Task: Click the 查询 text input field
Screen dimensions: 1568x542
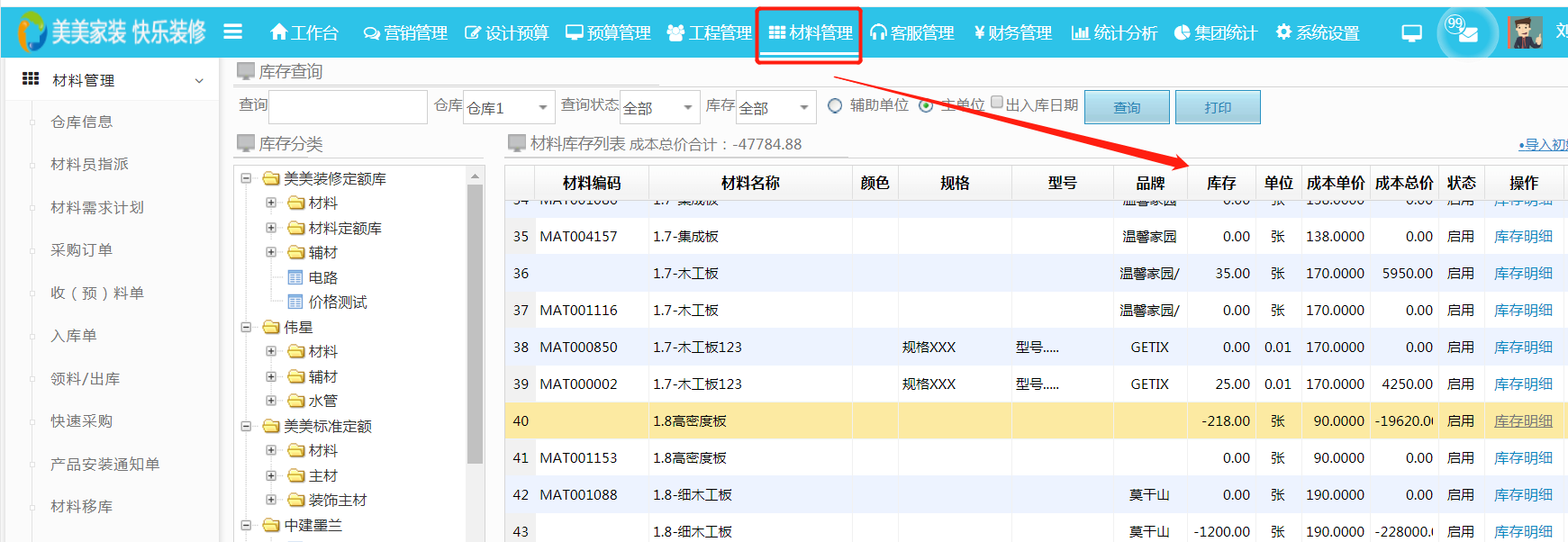Action: coord(348,107)
